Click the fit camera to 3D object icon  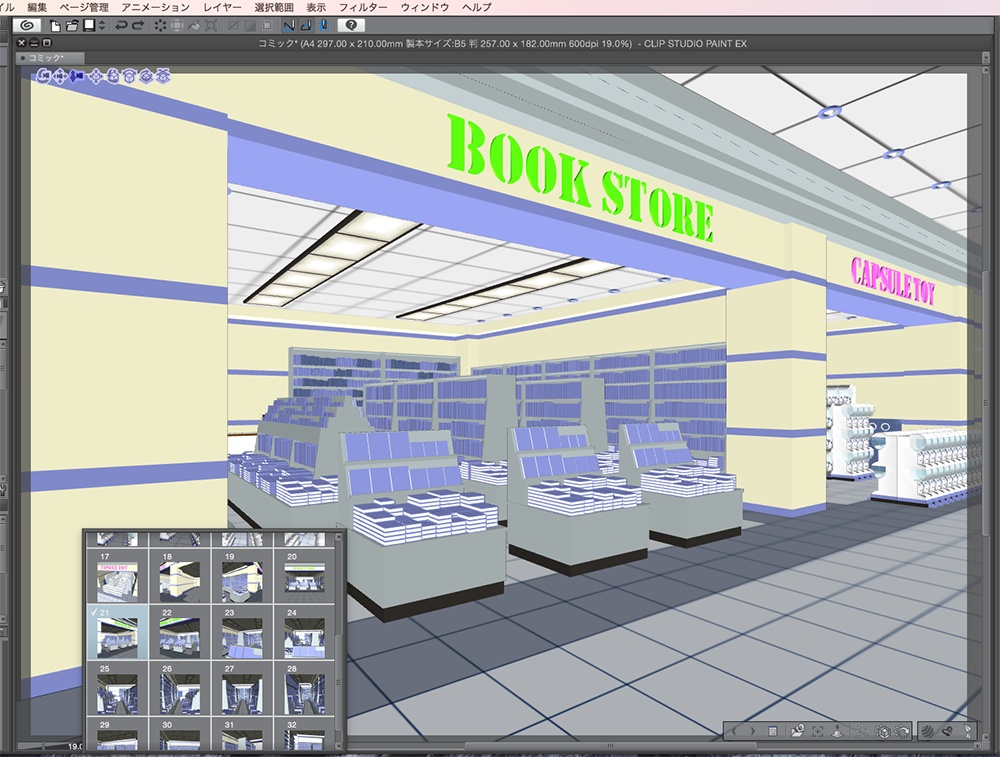(817, 731)
